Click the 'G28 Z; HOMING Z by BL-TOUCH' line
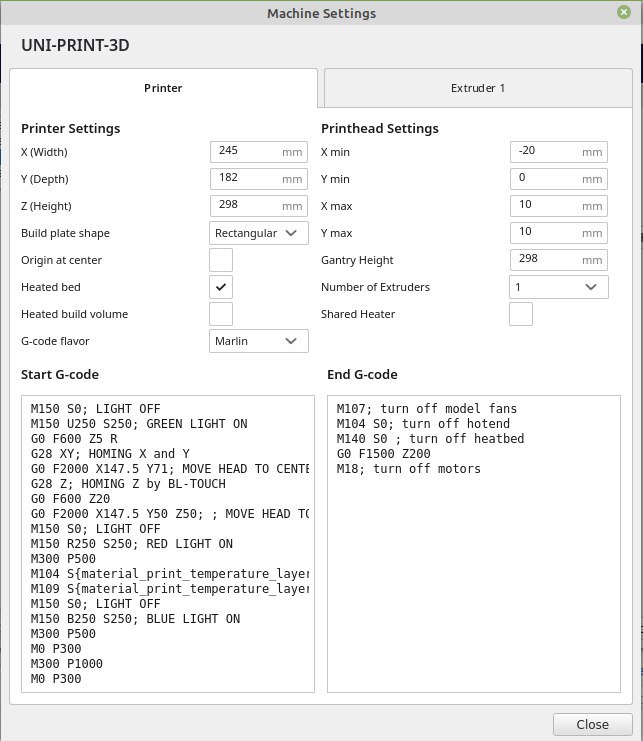643x741 pixels. (128, 484)
